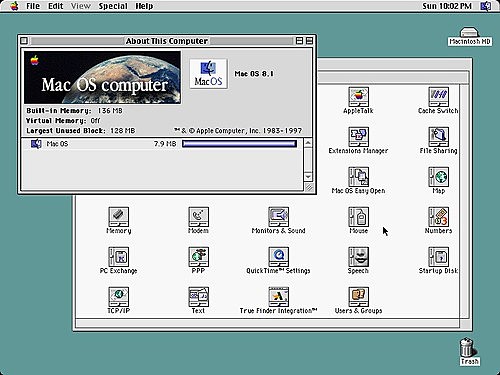The image size is (500, 375).
Task: Select the Monitors & Sound icon
Action: pyautogui.click(x=278, y=217)
